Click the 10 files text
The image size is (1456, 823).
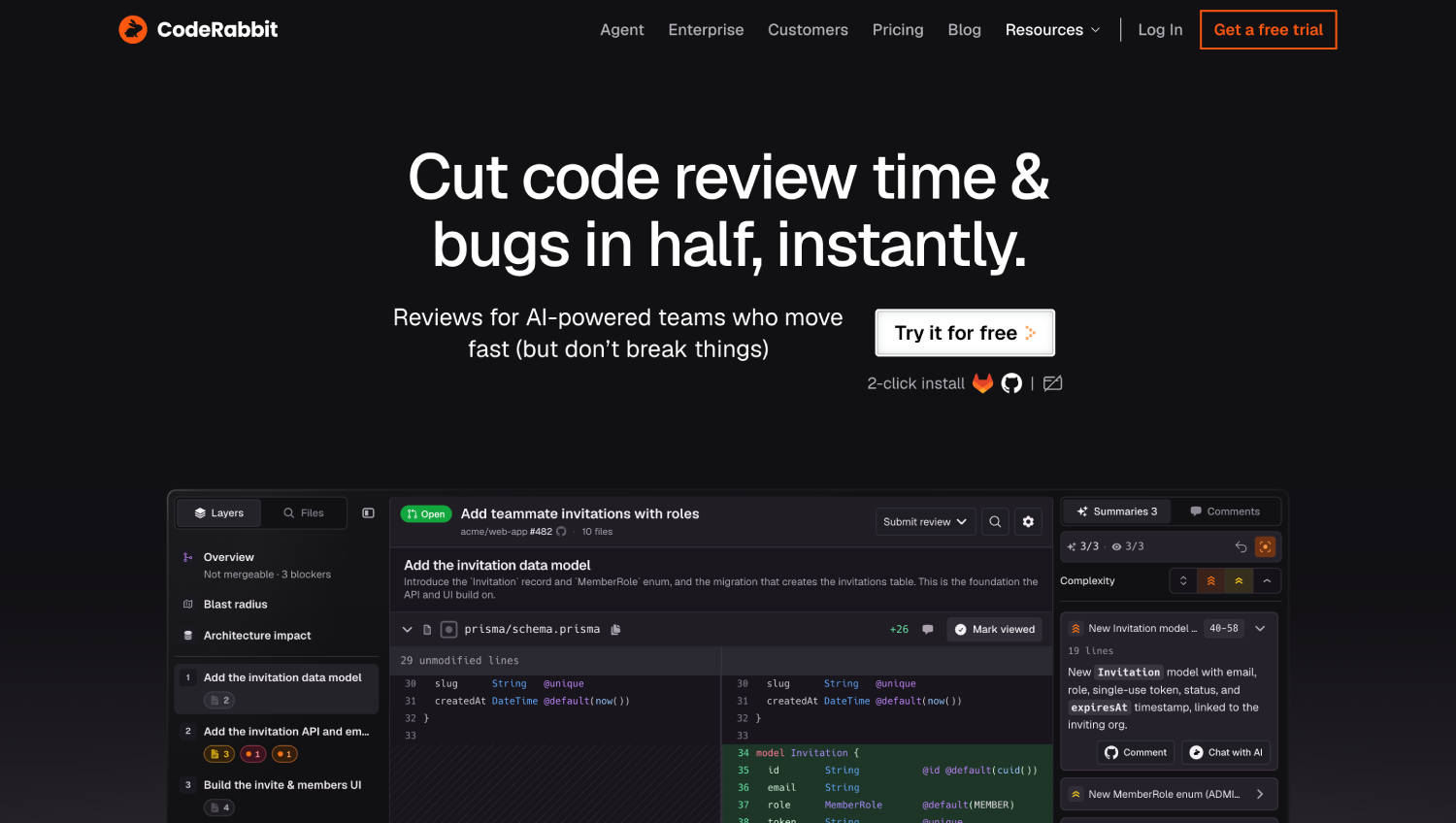[x=597, y=532]
